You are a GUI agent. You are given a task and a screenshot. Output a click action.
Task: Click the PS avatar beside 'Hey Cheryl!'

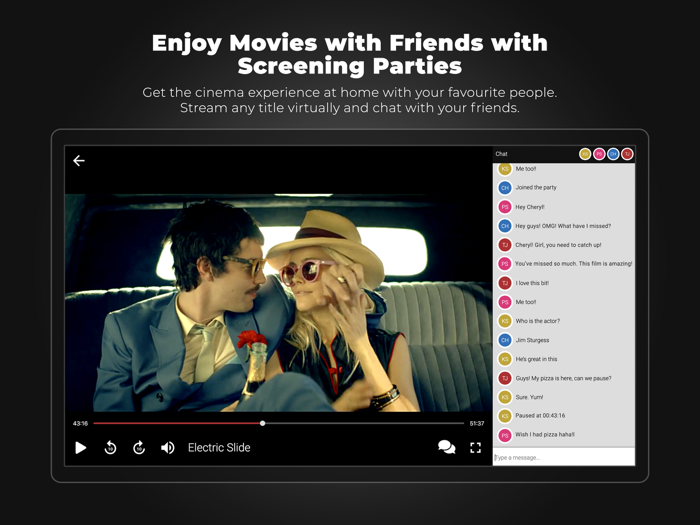pos(505,207)
